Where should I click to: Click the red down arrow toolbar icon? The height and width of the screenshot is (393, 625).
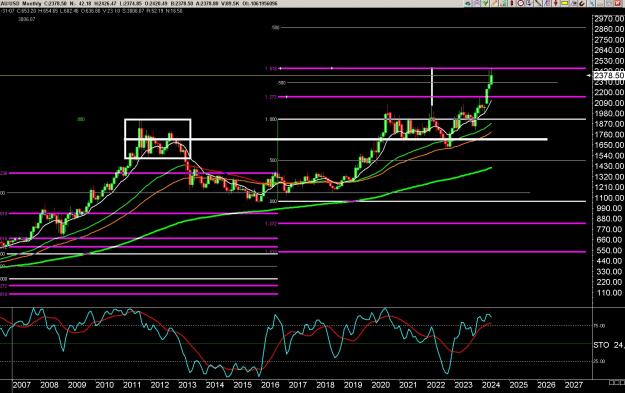(556, 3)
